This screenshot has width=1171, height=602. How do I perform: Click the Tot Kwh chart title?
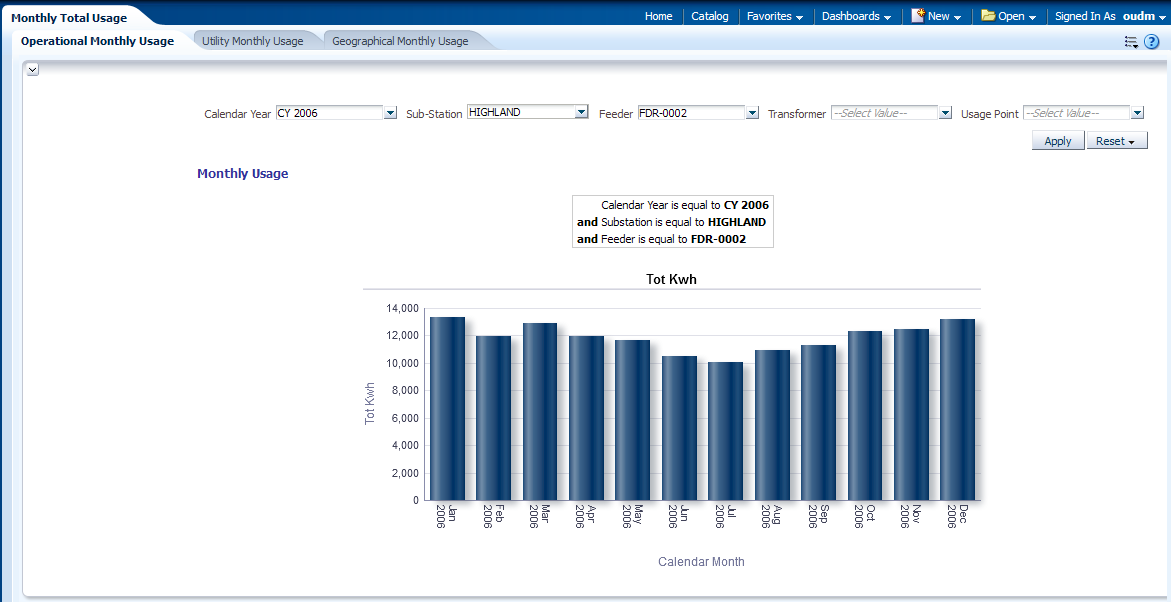(671, 279)
